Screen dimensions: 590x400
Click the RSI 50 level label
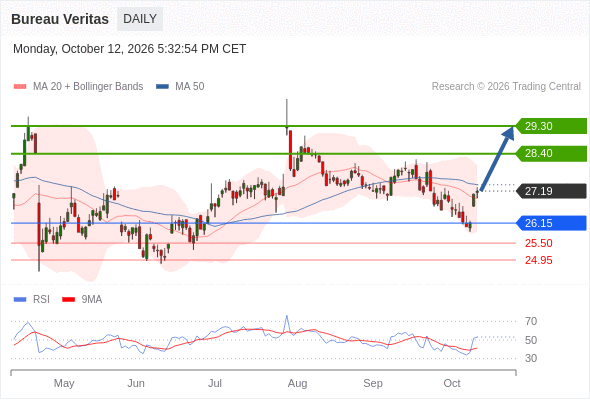pyautogui.click(x=531, y=340)
